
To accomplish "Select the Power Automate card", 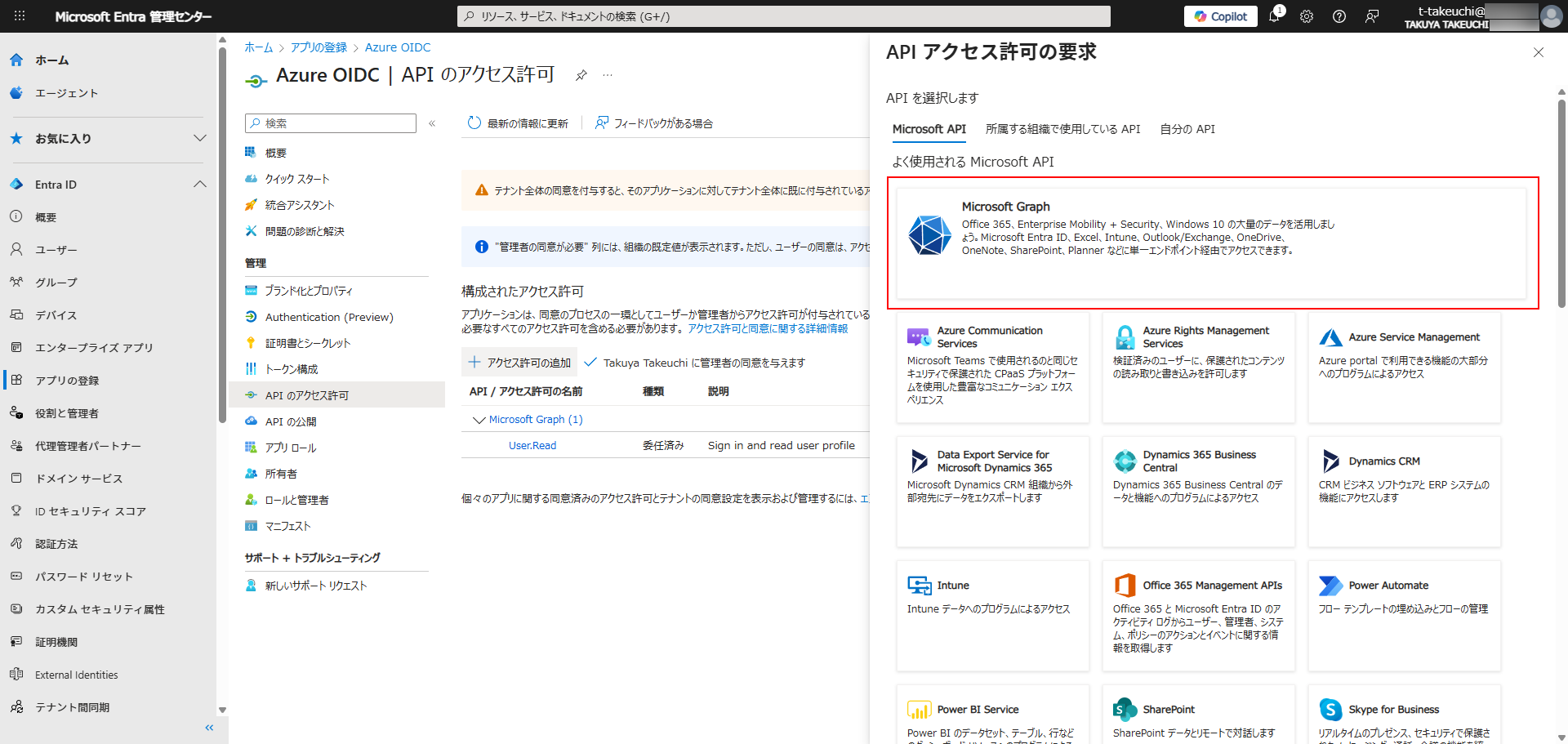I will coord(1405,616).
